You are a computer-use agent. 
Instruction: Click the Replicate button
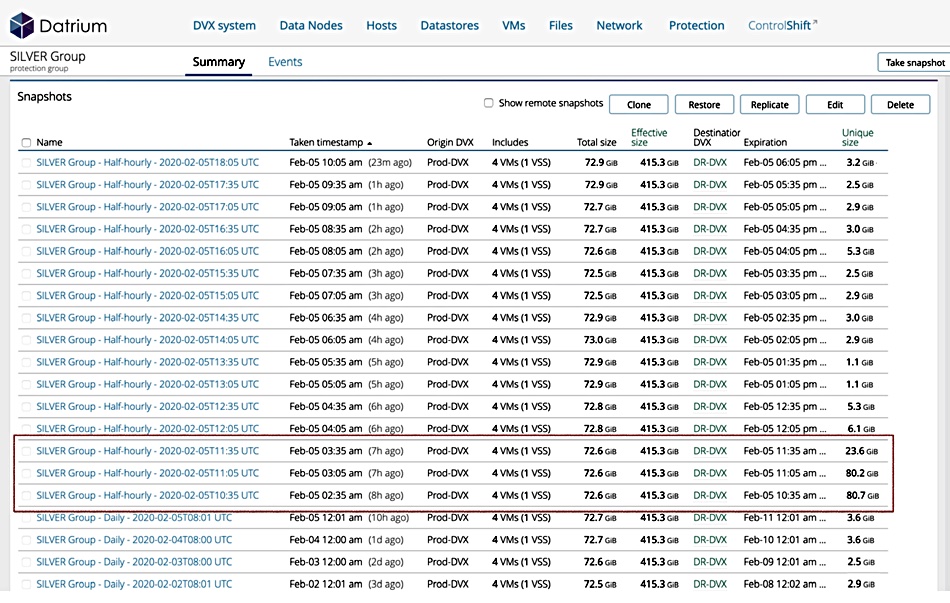[769, 104]
